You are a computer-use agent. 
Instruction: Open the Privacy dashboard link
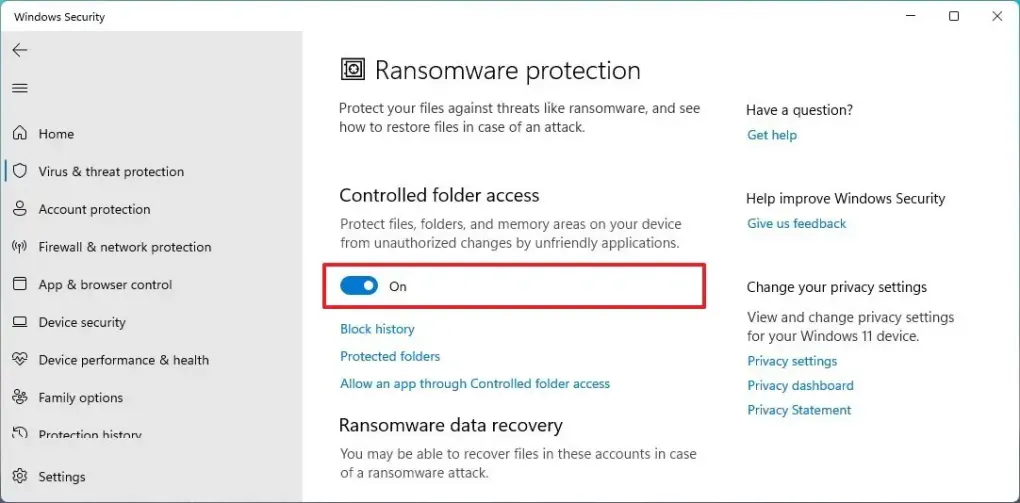[800, 385]
